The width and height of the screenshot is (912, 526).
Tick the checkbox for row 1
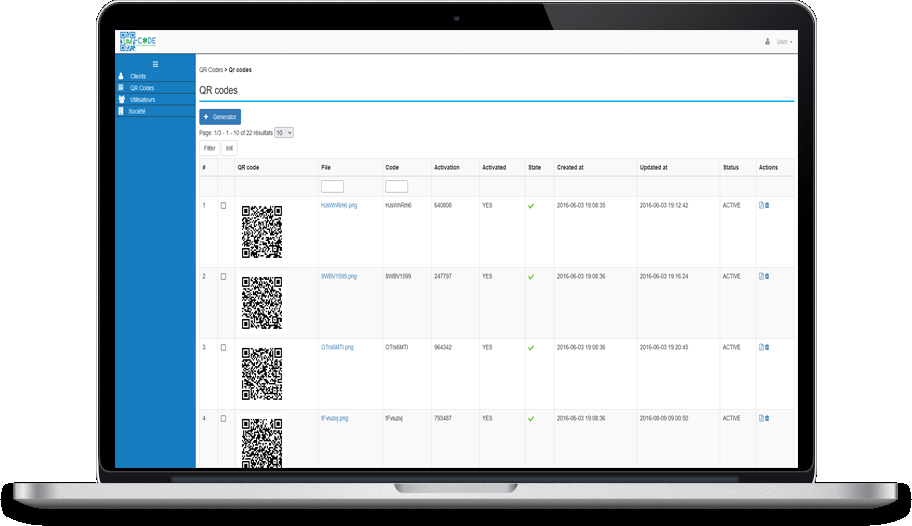click(x=223, y=205)
